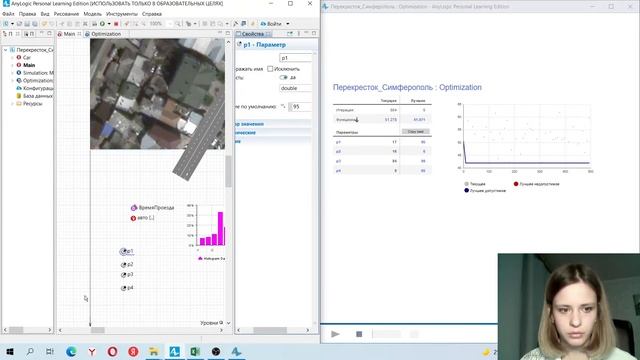Click the Уровни control below the canvas
The width and height of the screenshot is (640, 360).
click(x=211, y=323)
